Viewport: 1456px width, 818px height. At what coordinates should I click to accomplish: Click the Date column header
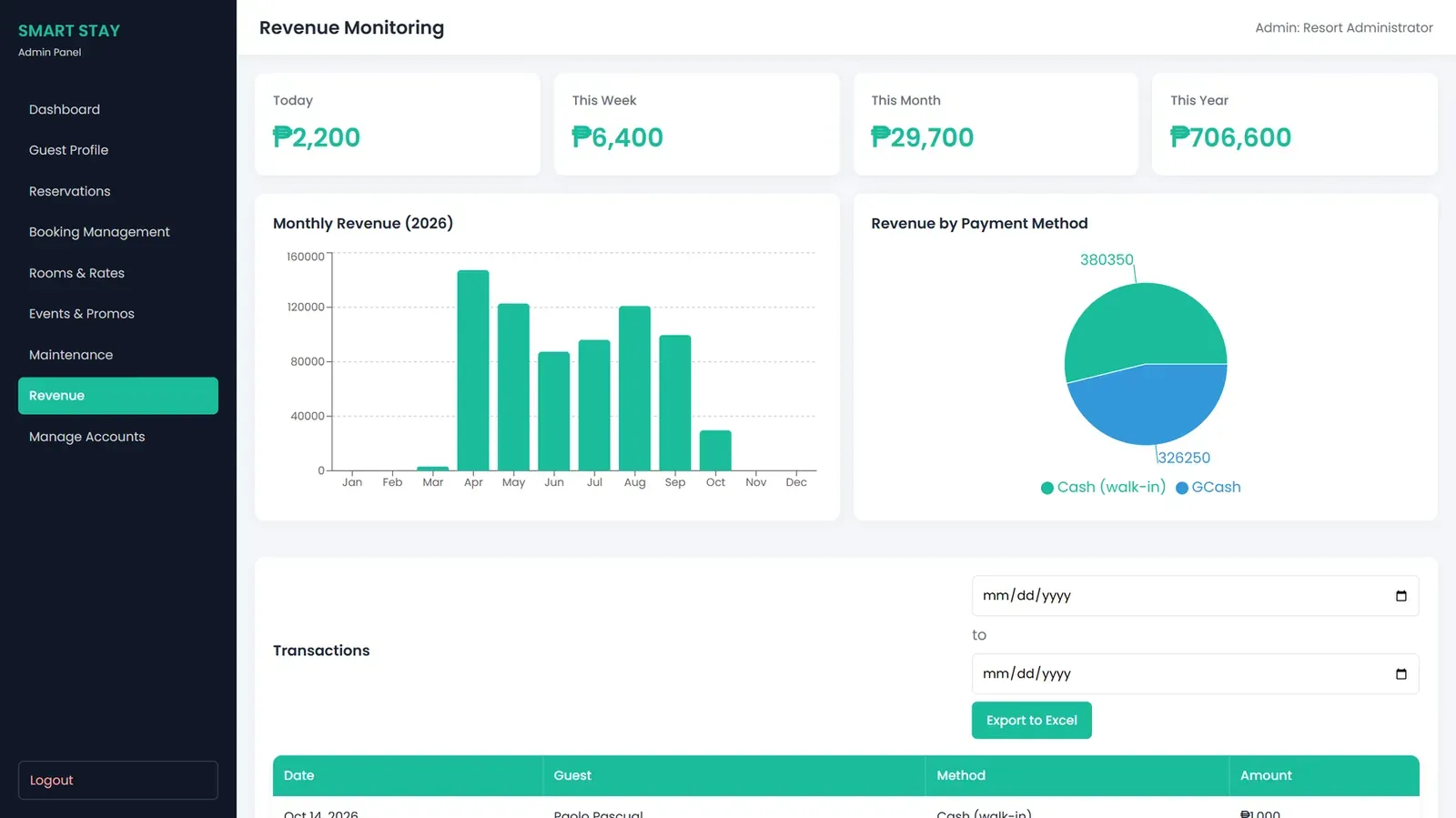click(x=408, y=776)
